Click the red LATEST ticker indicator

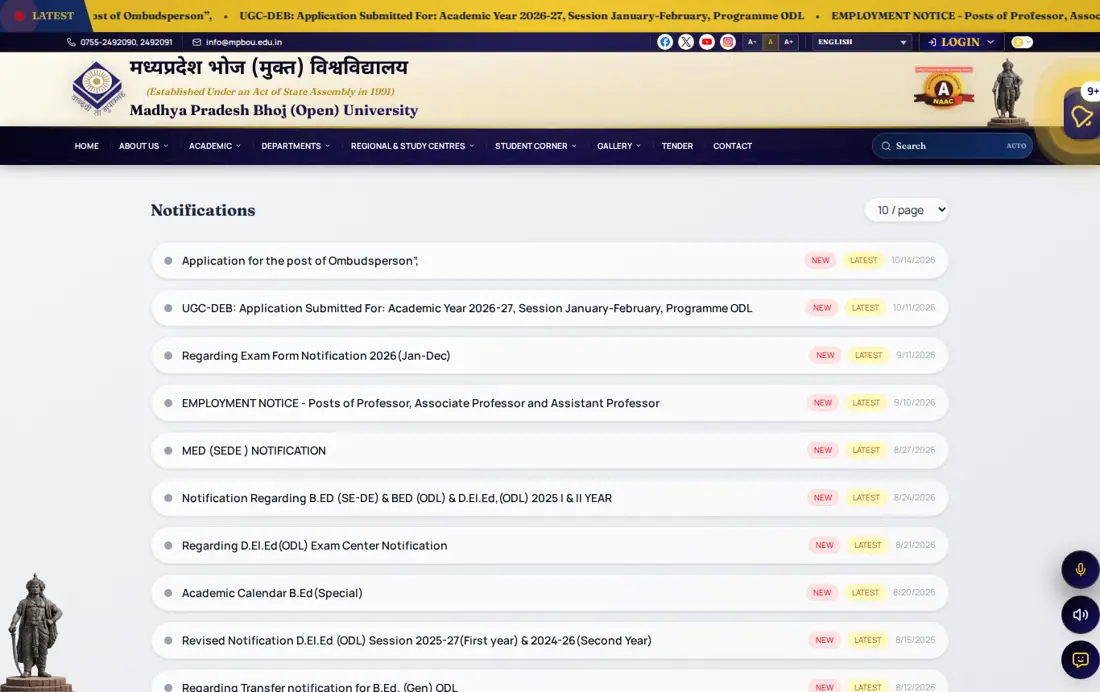coord(19,15)
